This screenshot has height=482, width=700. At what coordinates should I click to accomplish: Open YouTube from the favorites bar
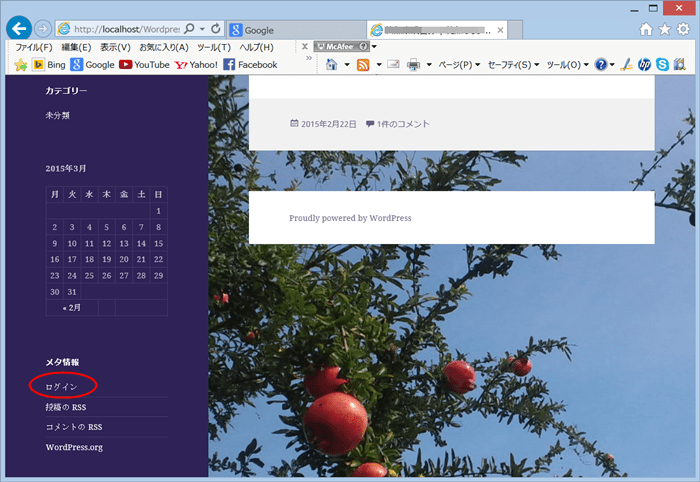pos(144,65)
